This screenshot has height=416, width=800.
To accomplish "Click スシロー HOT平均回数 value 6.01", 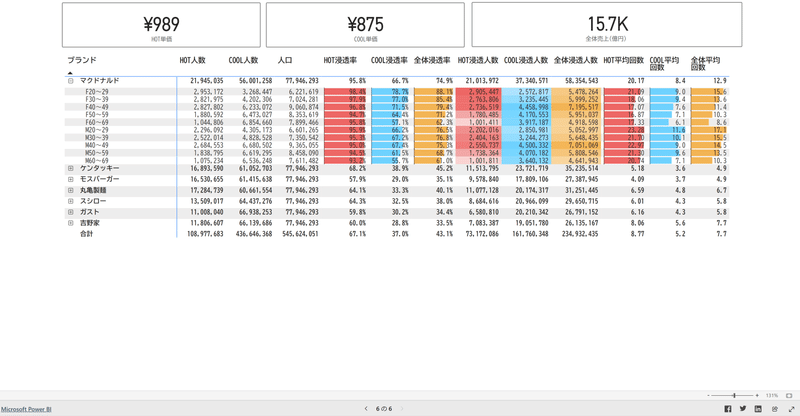I will pos(637,201).
